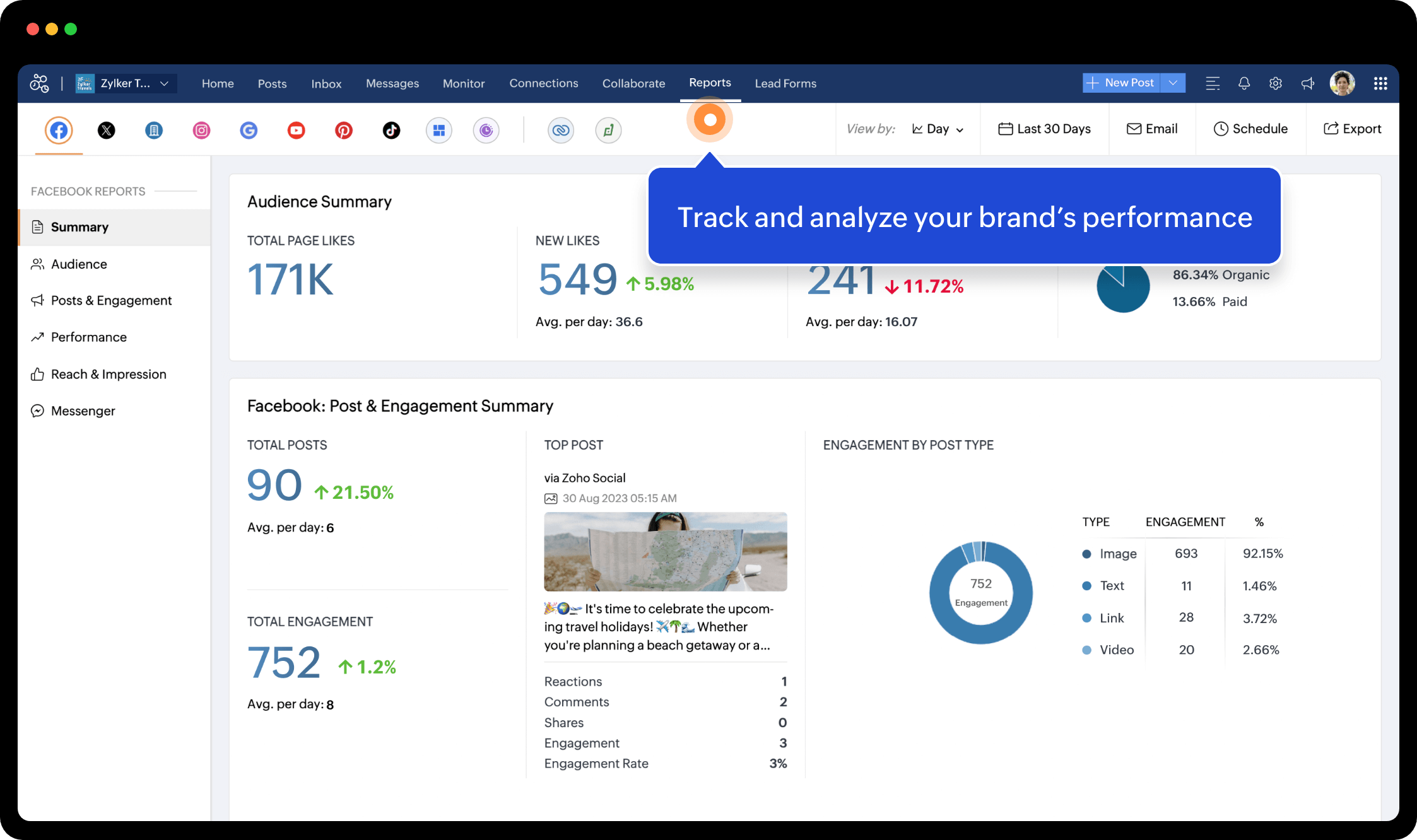Open the settings gear icon
Viewport: 1417px width, 840px height.
[1275, 83]
